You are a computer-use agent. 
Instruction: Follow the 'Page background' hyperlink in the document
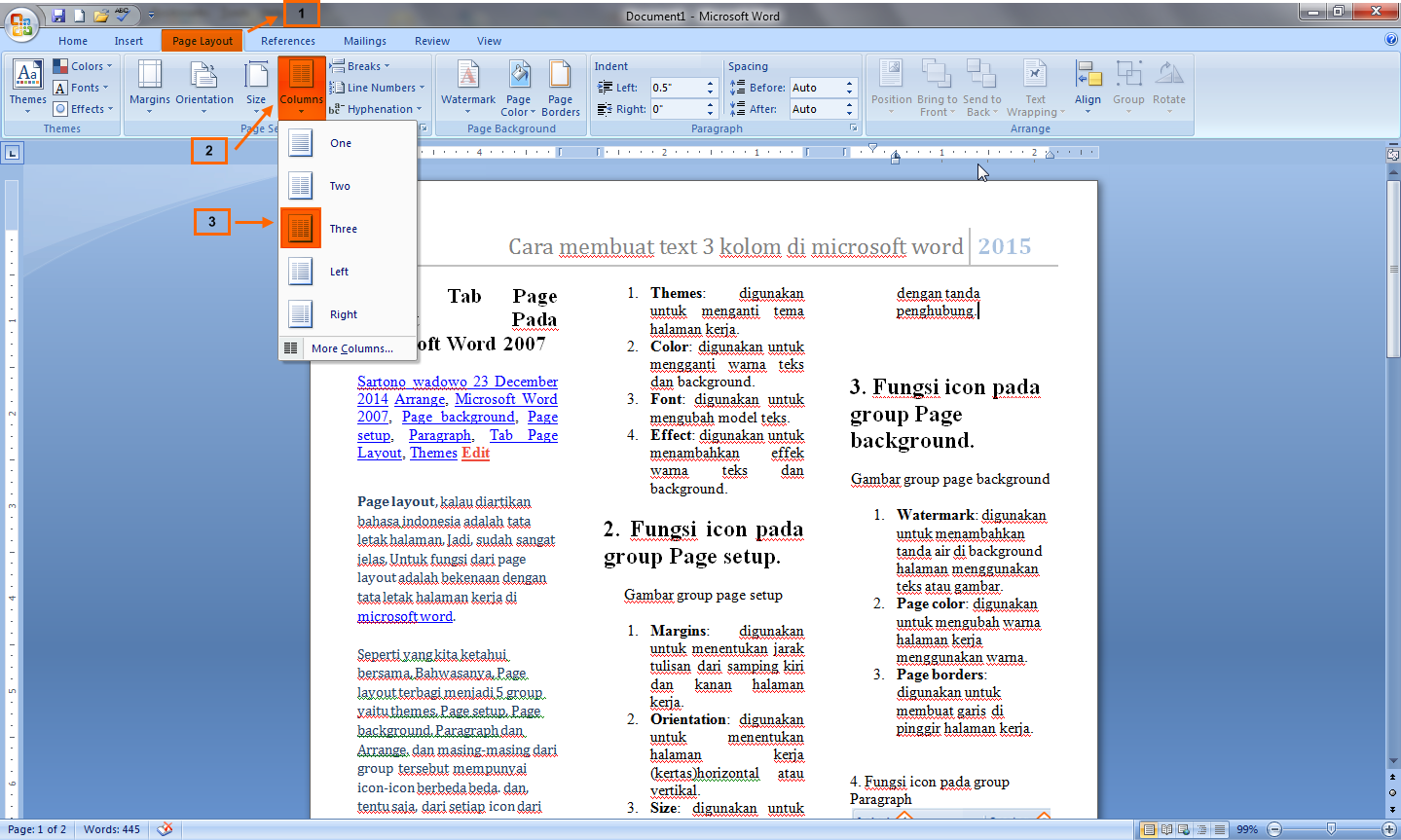459,417
